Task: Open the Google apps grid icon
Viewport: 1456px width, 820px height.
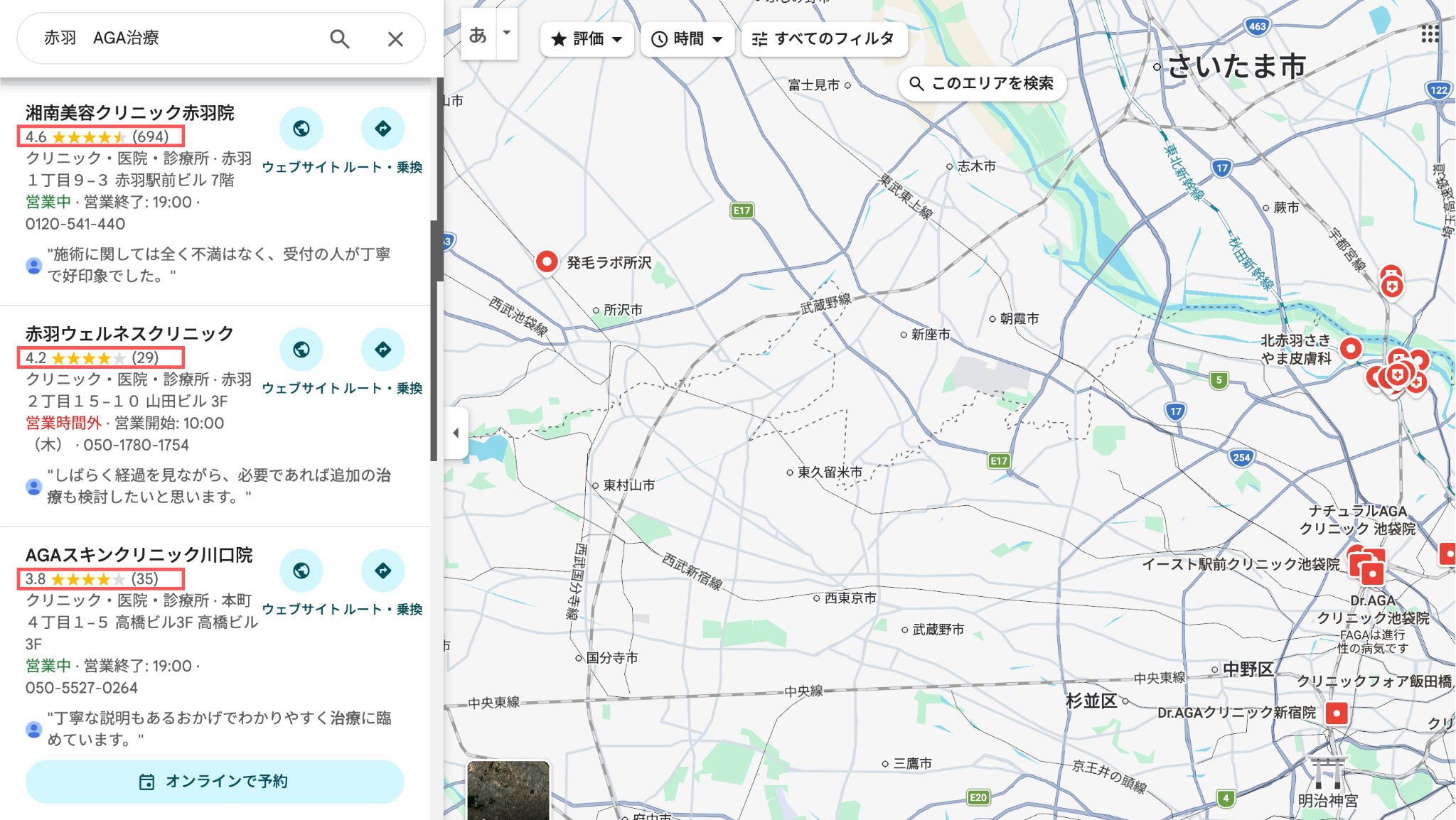Action: coord(1430,34)
